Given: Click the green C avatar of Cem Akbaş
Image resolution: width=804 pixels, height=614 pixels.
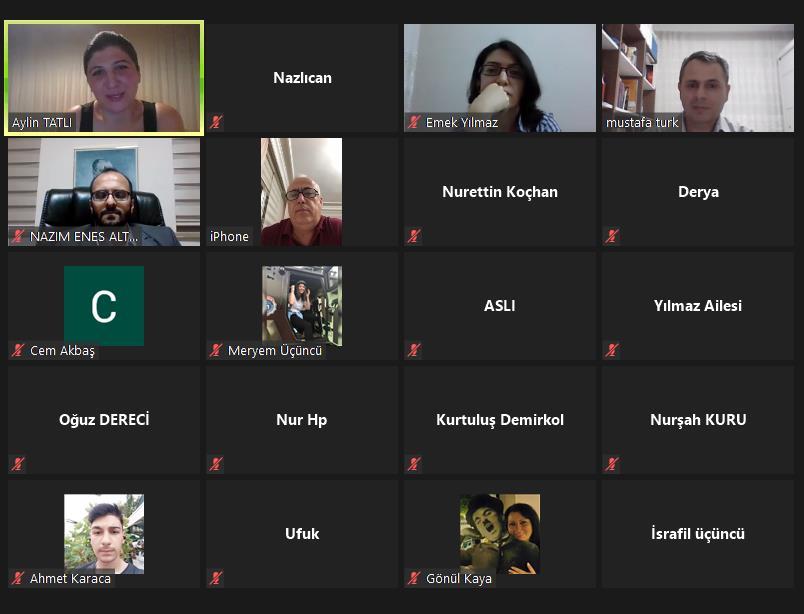Looking at the screenshot, I should coord(104,306).
